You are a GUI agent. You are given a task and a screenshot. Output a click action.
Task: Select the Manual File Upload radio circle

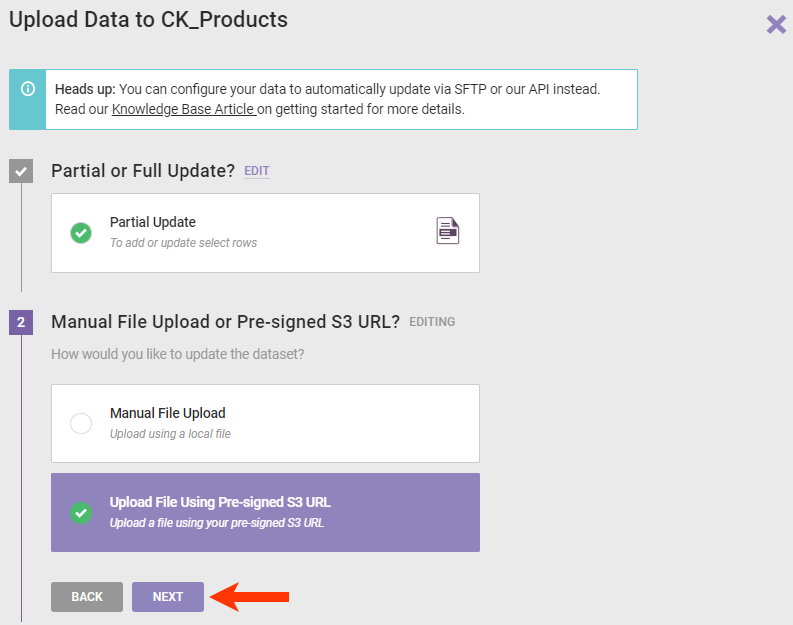tap(81, 423)
